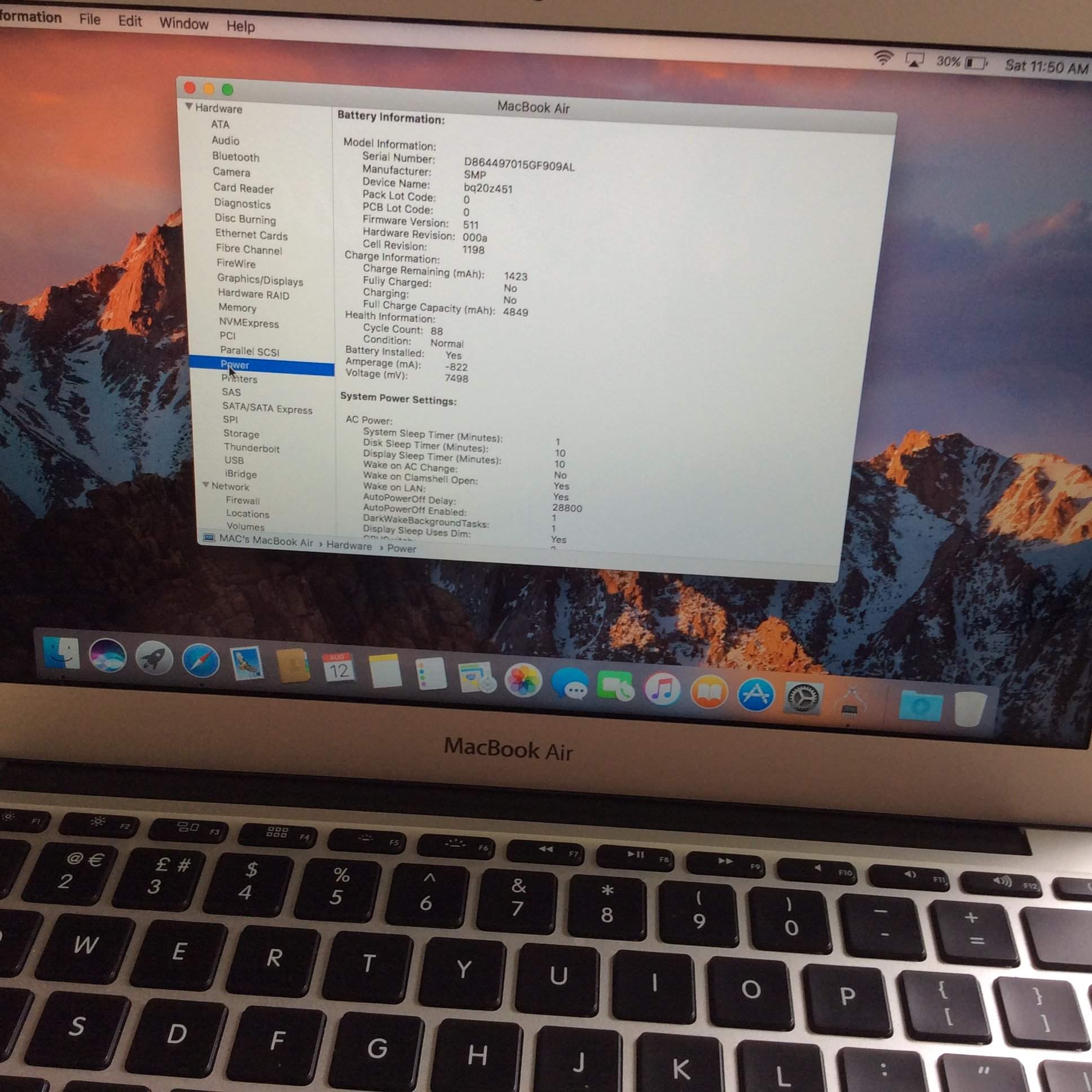Select SAS in the sidebar
The height and width of the screenshot is (1092, 1092).
coord(232,391)
